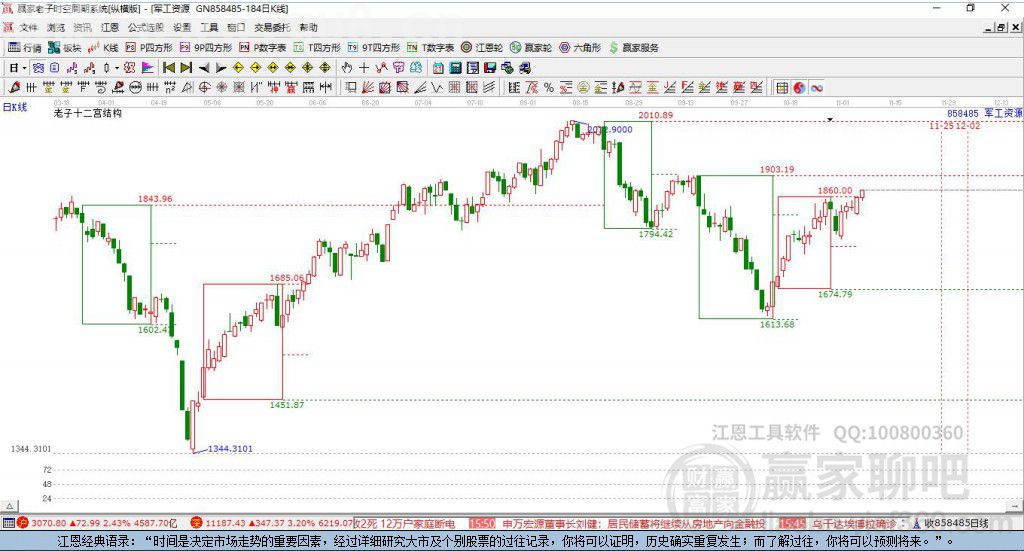
Task: Open the 窗口 menu
Action: 236,27
